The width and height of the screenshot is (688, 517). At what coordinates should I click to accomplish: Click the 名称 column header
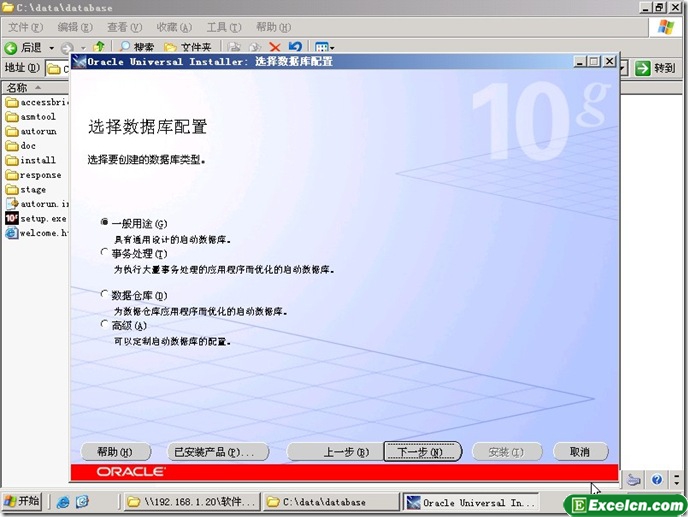36,87
